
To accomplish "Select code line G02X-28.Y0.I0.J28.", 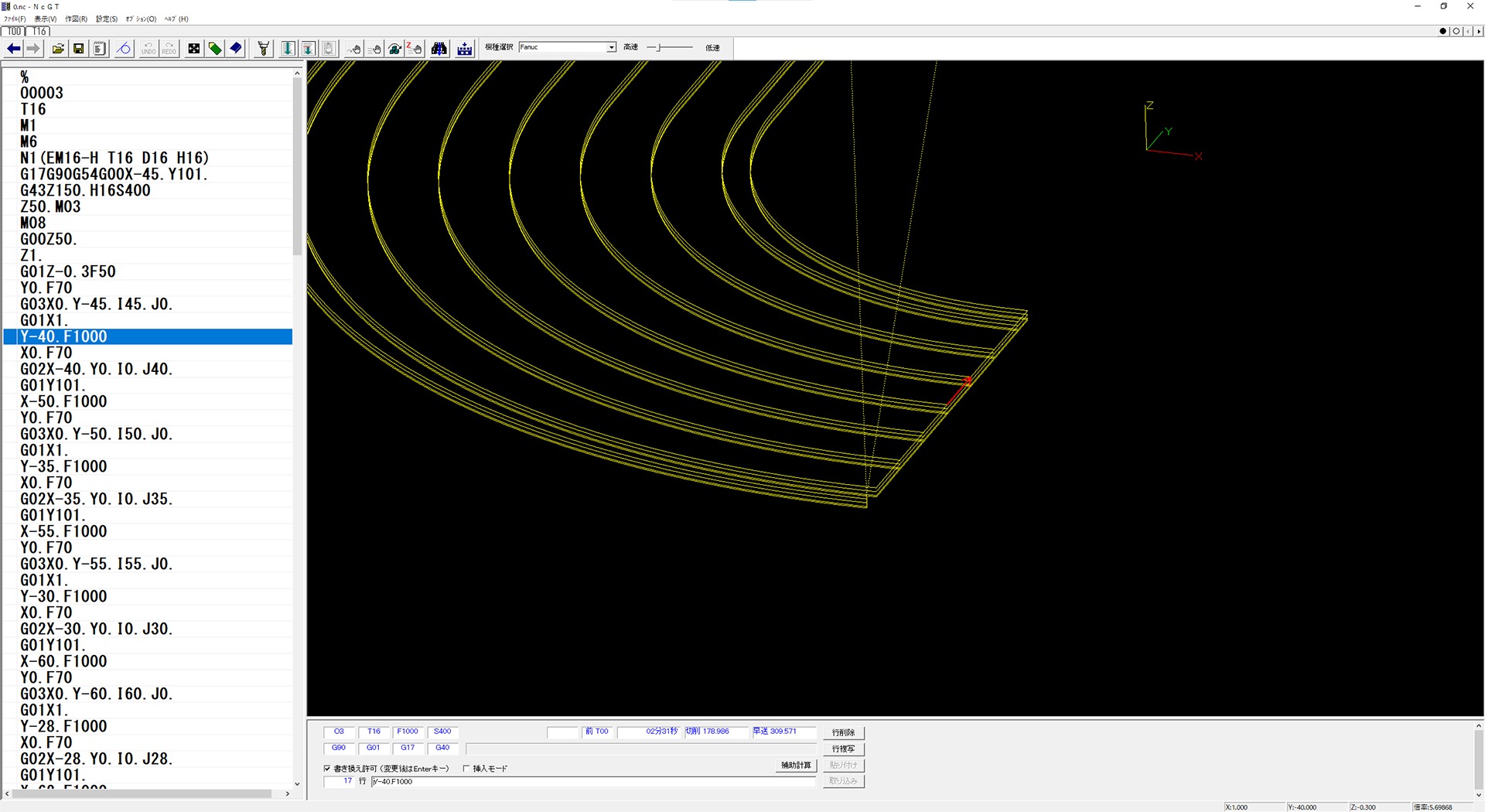I will click(x=96, y=759).
